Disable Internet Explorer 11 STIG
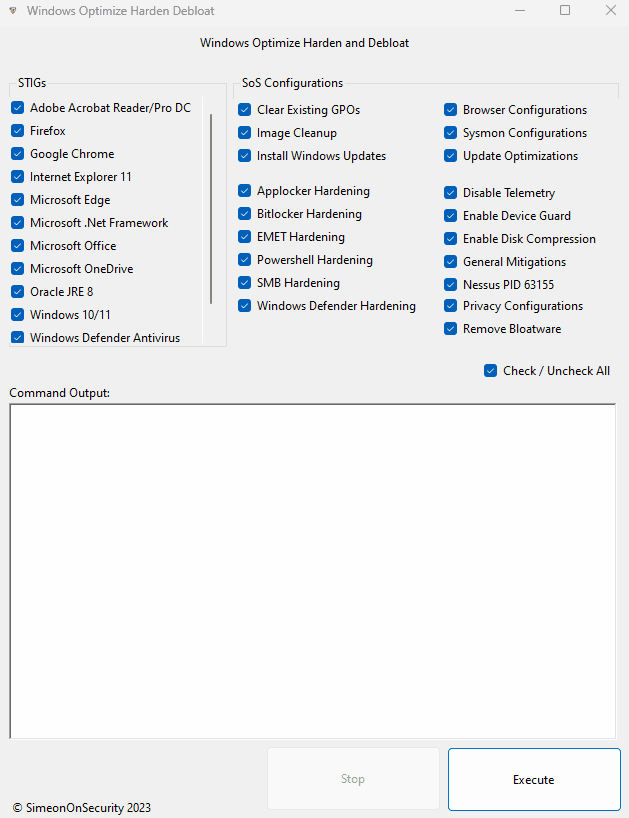Image resolution: width=629 pixels, height=818 pixels. (18, 177)
